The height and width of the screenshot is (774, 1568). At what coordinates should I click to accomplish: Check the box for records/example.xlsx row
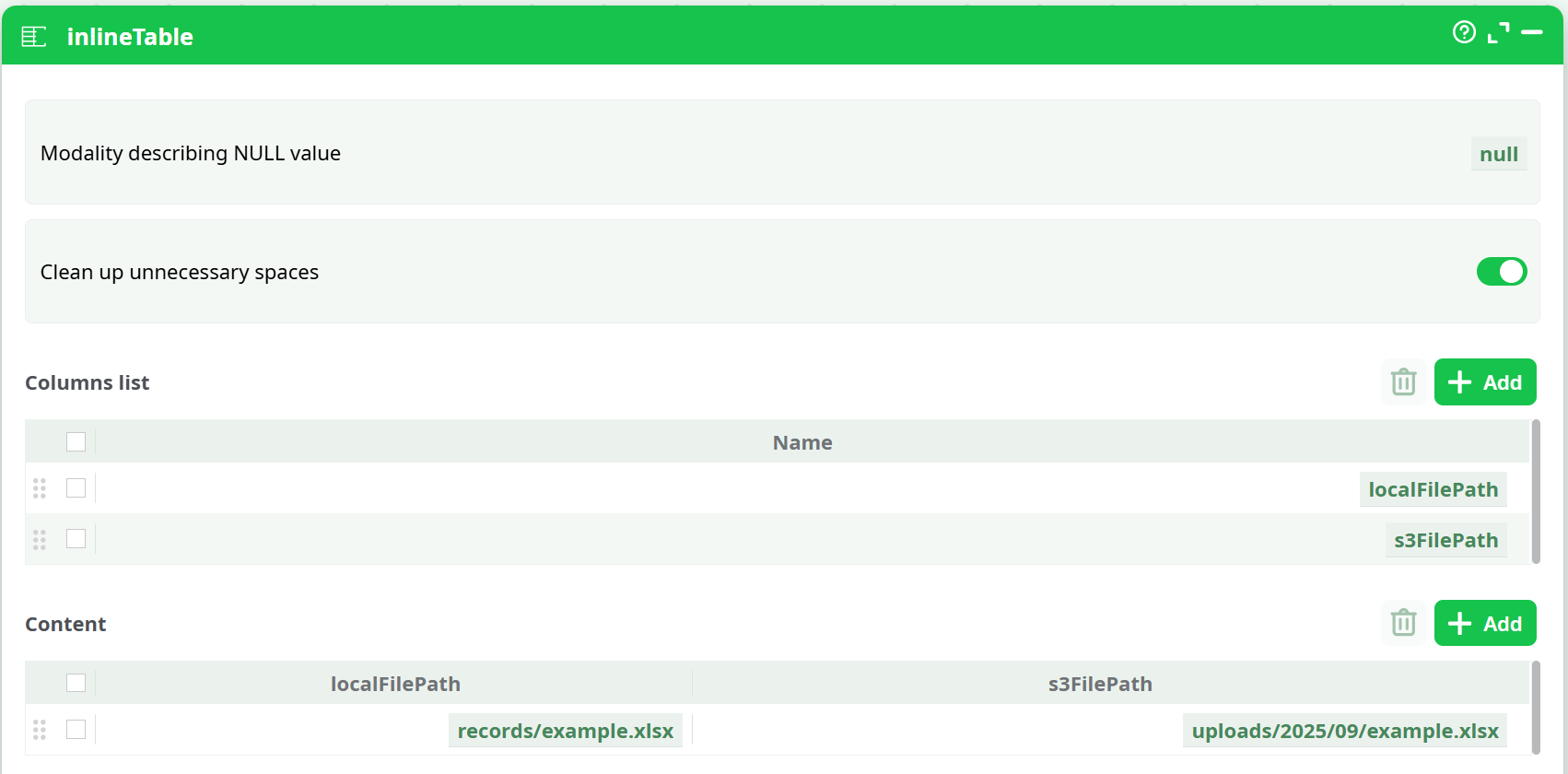click(76, 729)
